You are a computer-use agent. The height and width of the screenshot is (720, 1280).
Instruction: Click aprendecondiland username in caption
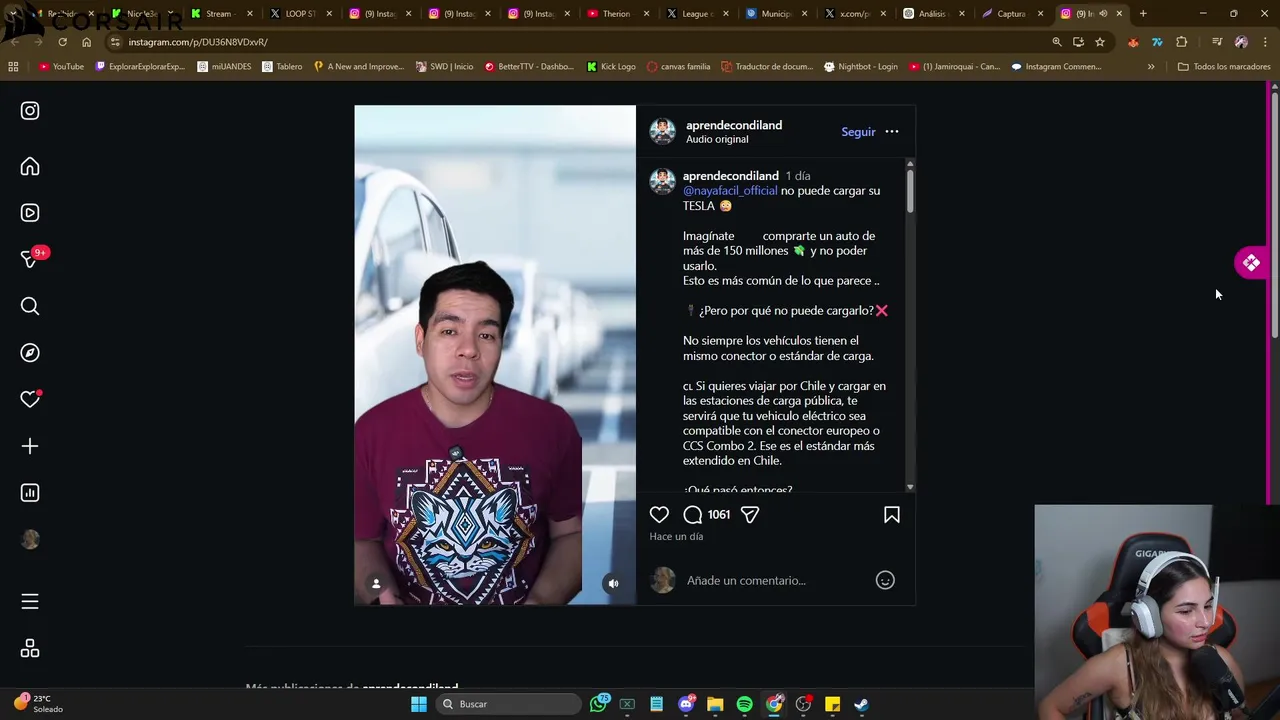(x=730, y=176)
